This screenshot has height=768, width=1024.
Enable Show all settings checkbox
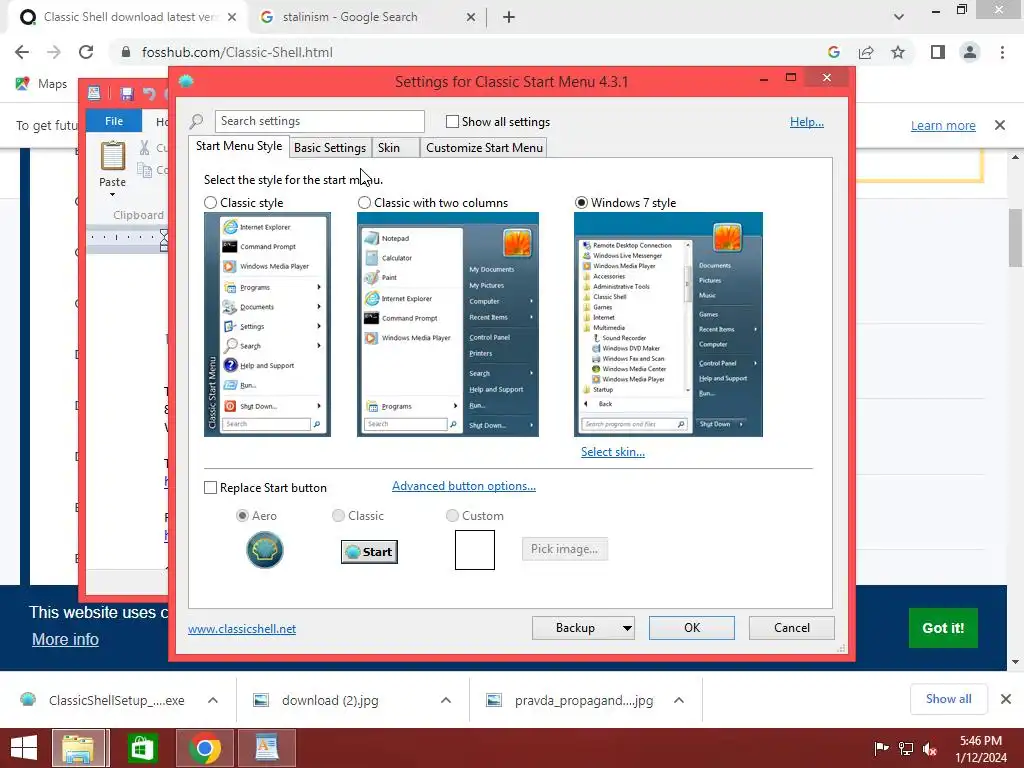coord(452,121)
